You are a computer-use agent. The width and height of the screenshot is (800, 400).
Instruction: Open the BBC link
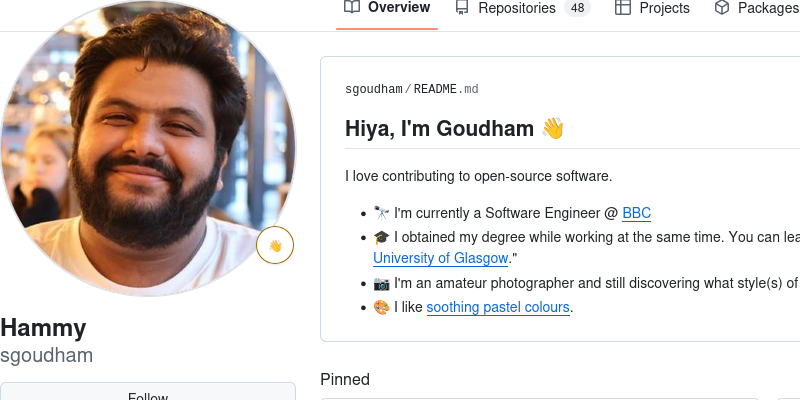[x=636, y=213]
